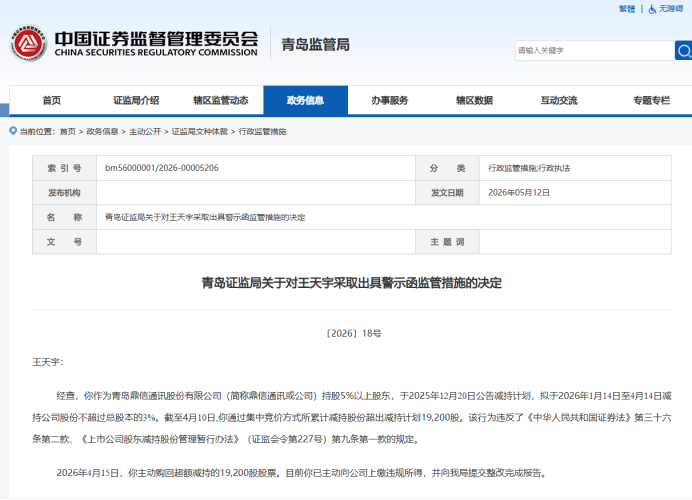Click the 青岛监管局 site title
Viewport: 692px width, 500px height.
(315, 45)
